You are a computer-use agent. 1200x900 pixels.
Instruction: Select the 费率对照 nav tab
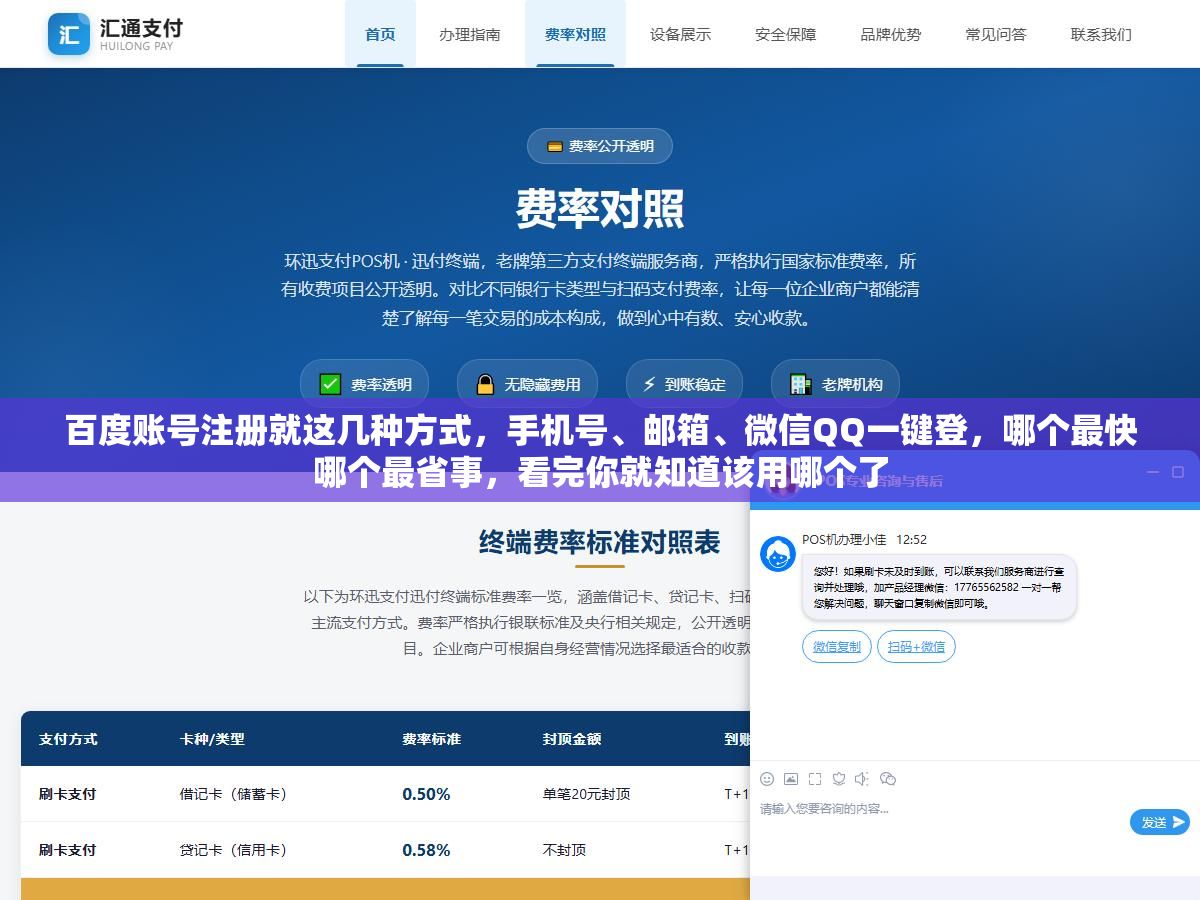coord(575,34)
